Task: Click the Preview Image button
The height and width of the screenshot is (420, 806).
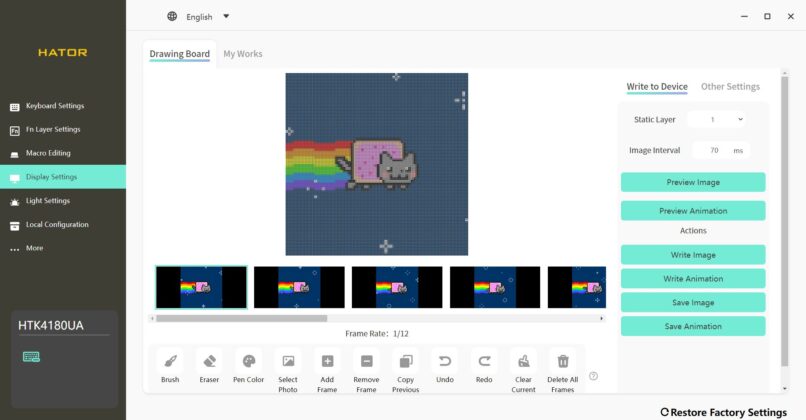Action: coord(693,182)
